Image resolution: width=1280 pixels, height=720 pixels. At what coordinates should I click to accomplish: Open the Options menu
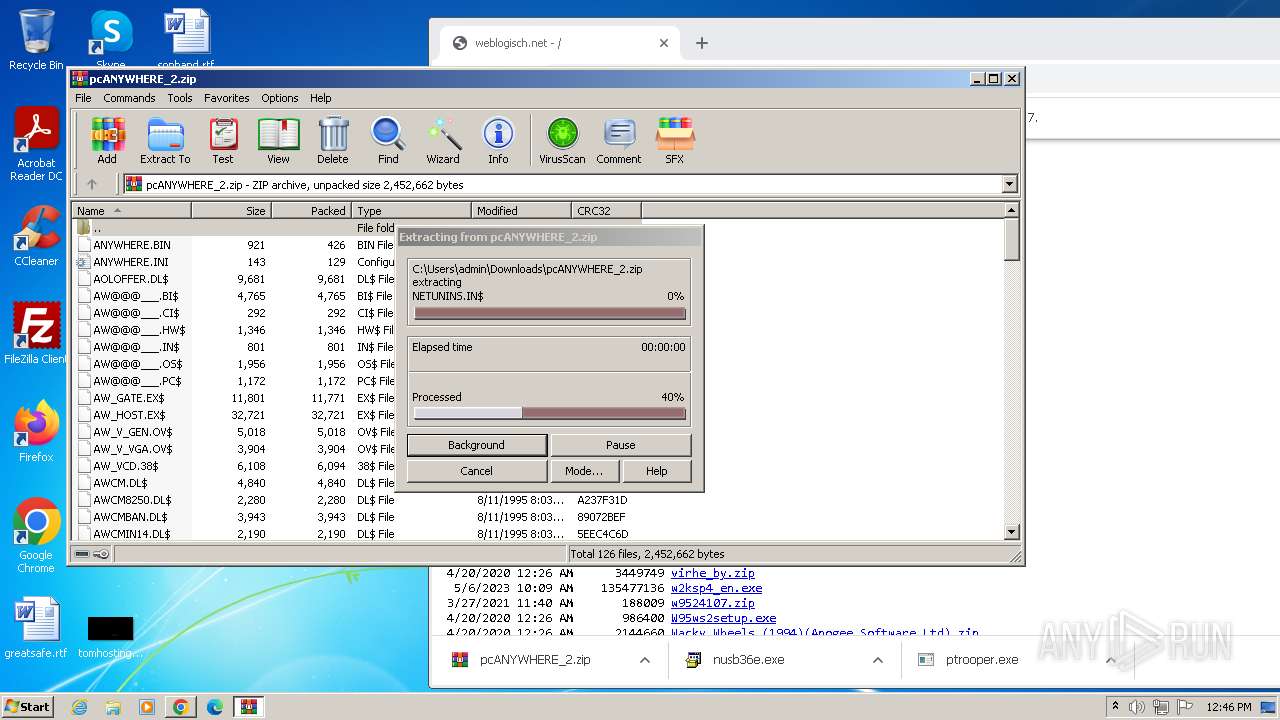coord(280,98)
